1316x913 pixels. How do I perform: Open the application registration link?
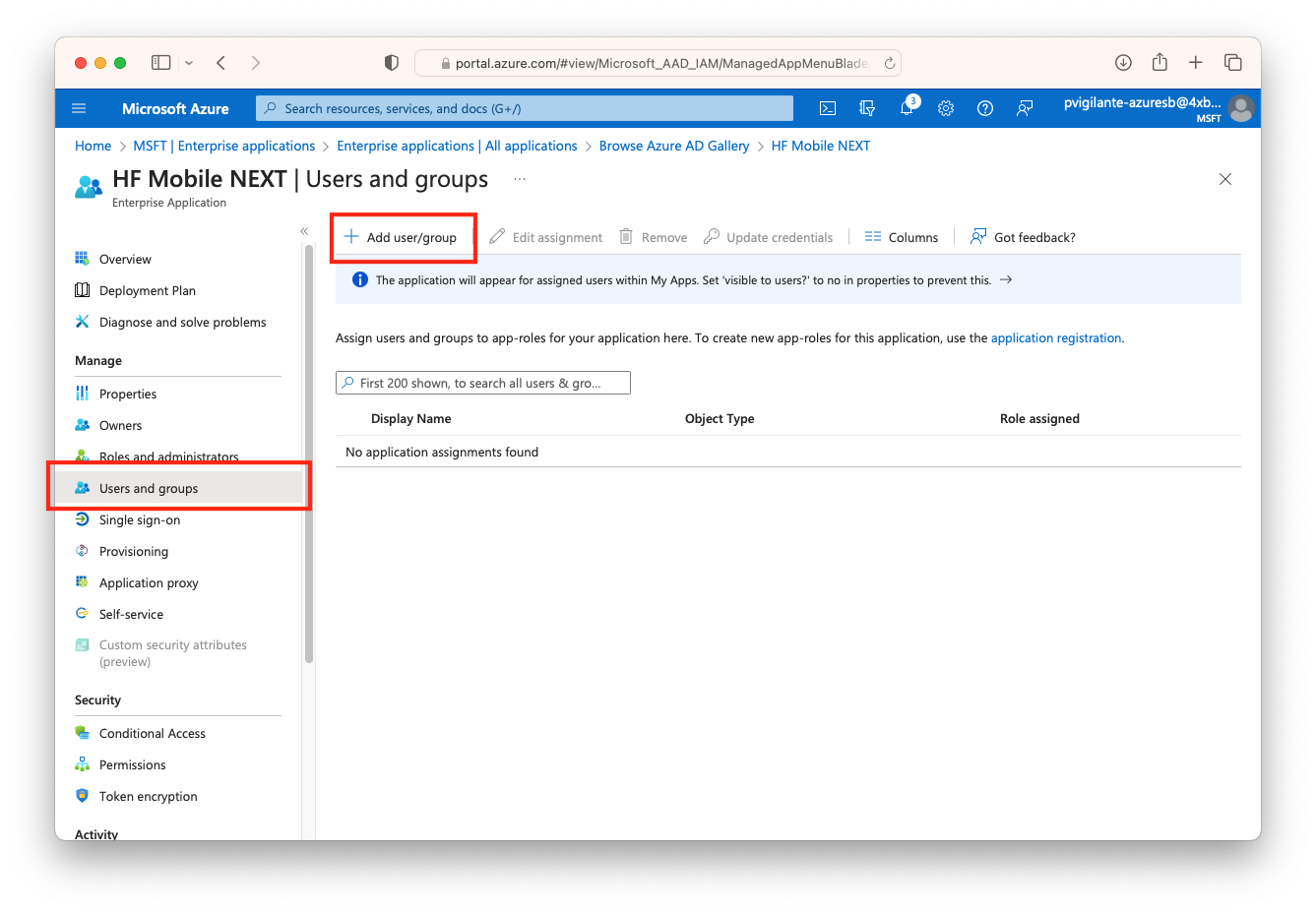pyautogui.click(x=1056, y=337)
